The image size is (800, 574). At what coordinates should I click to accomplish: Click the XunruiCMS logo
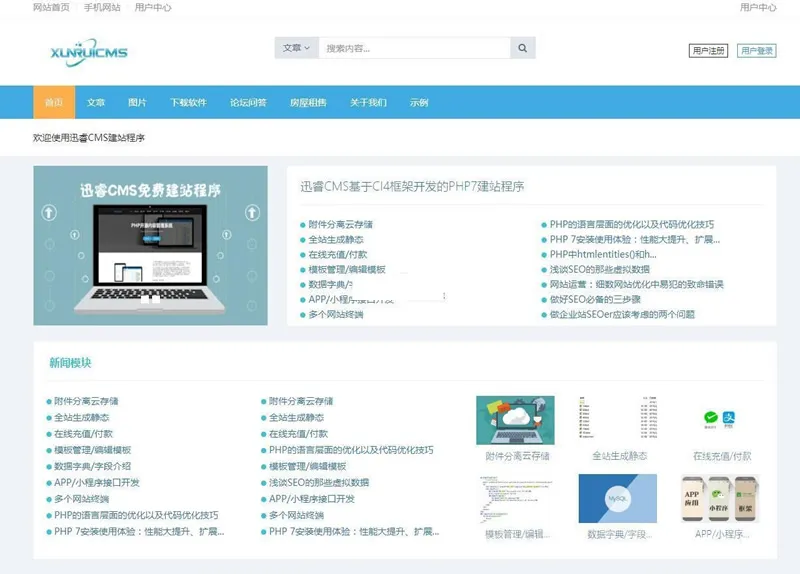[x=89, y=52]
